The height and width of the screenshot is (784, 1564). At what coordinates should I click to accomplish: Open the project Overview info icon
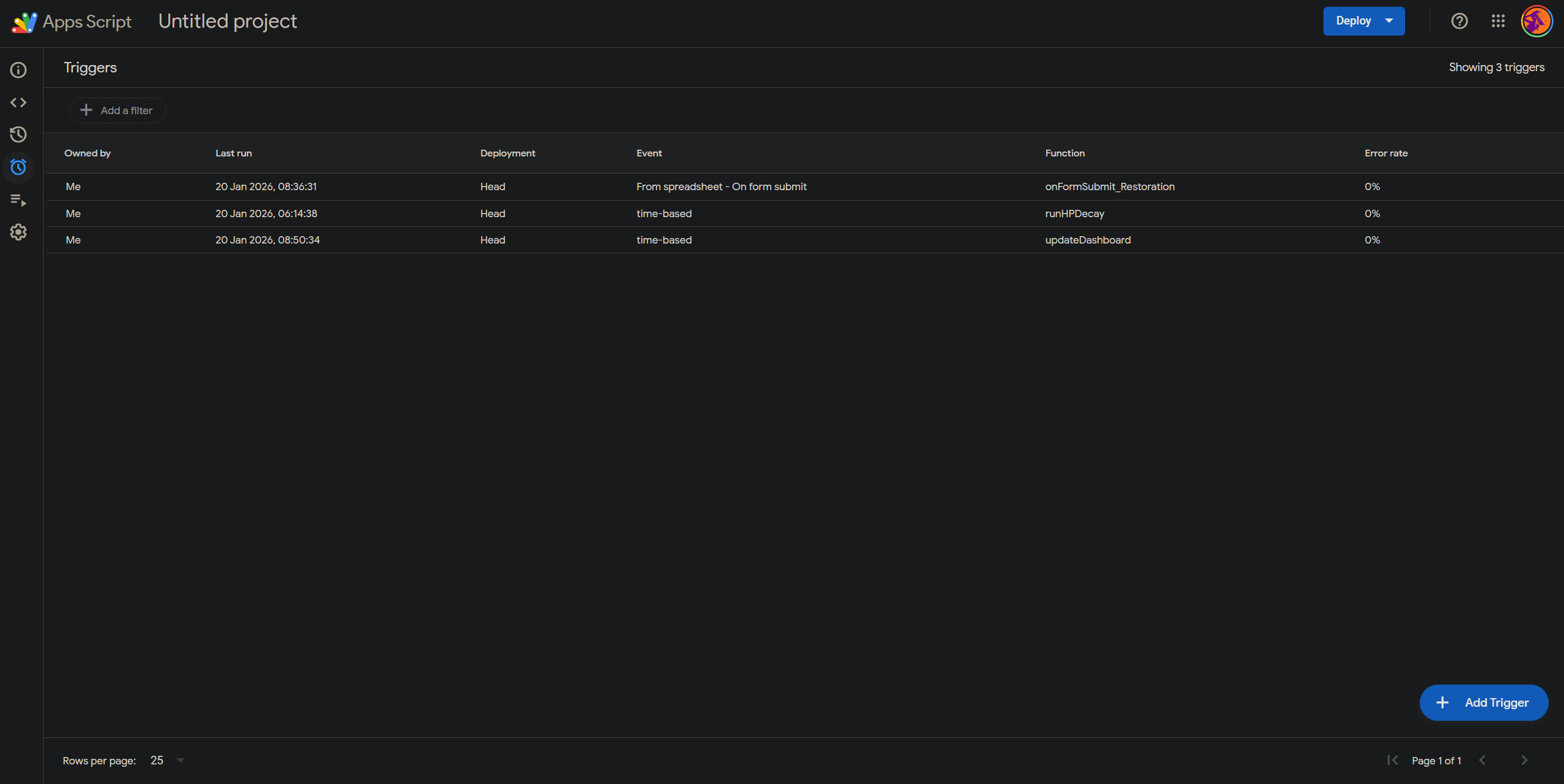point(18,70)
